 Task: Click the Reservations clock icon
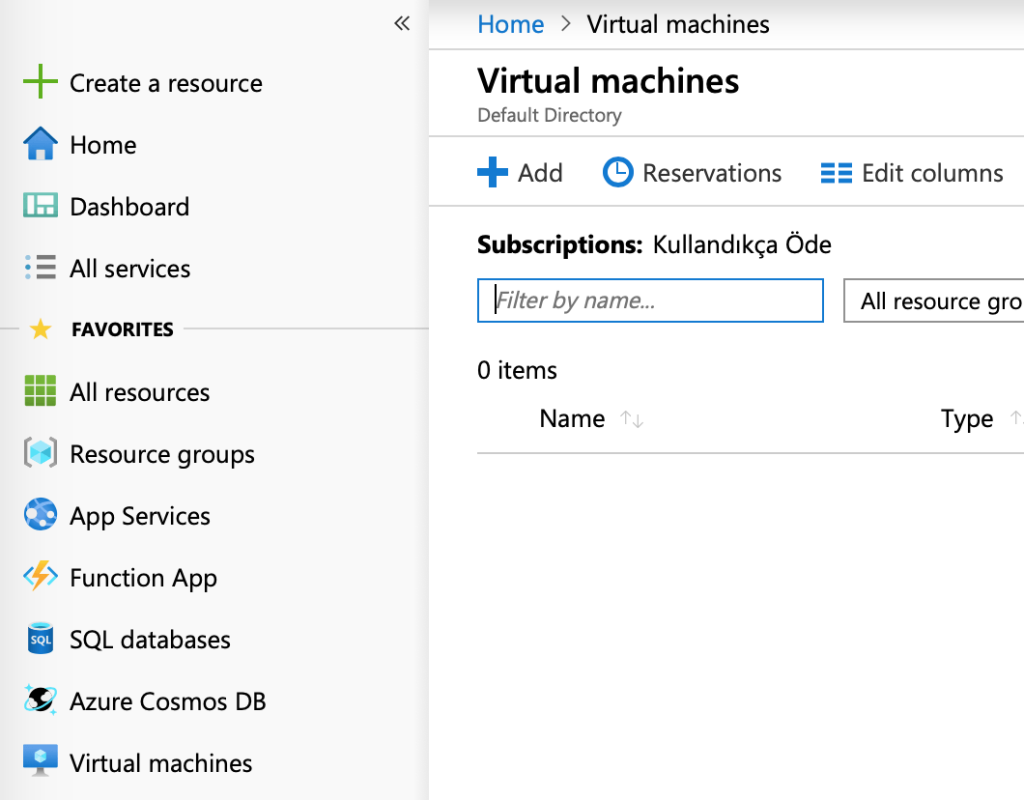pyautogui.click(x=618, y=172)
